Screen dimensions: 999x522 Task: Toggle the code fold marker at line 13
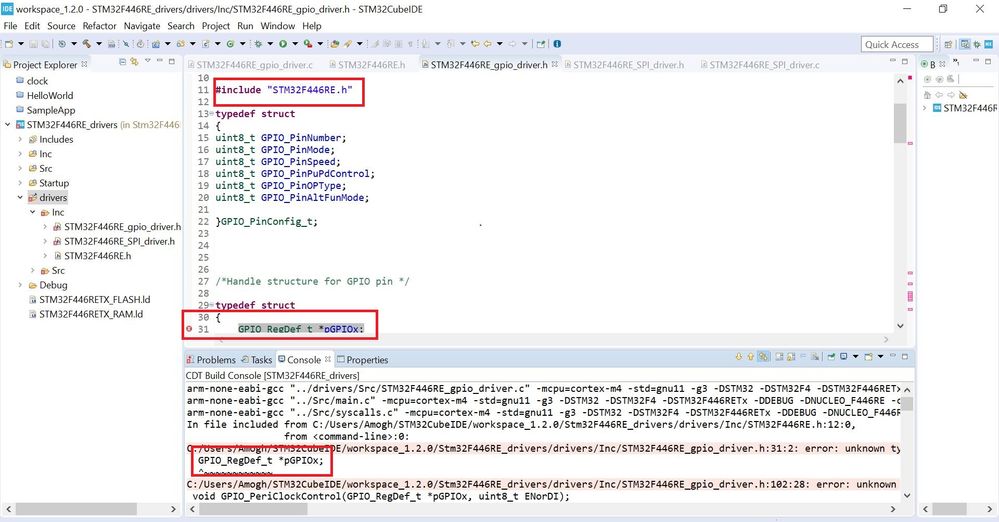pyautogui.click(x=212, y=114)
